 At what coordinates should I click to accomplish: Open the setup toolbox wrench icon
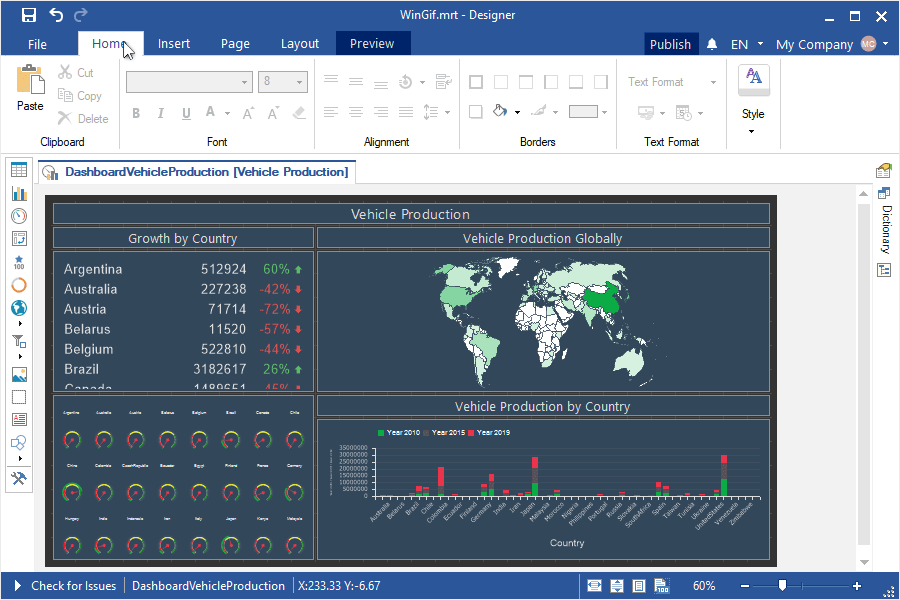[x=19, y=478]
